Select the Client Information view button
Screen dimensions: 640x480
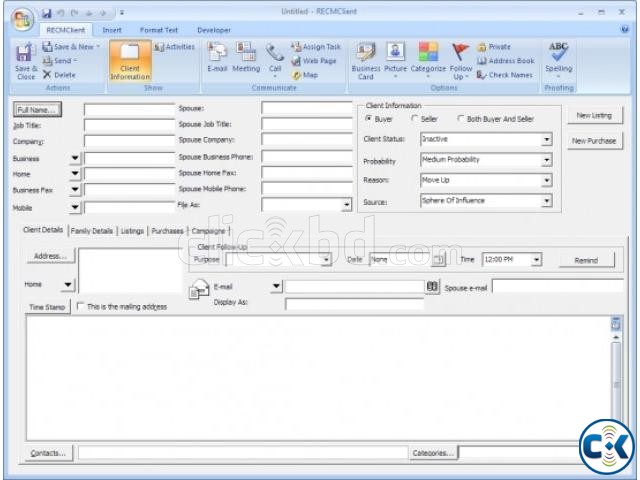pyautogui.click(x=130, y=61)
